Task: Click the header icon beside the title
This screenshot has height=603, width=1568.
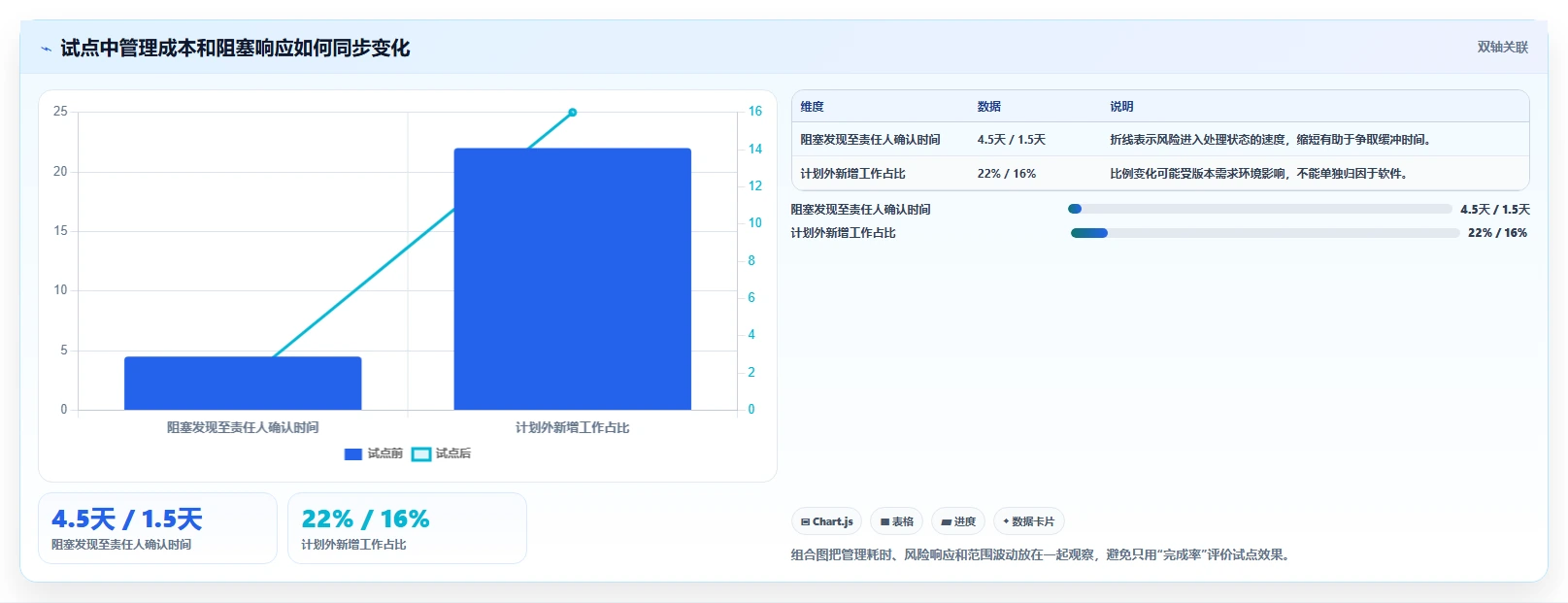Action: click(x=46, y=49)
